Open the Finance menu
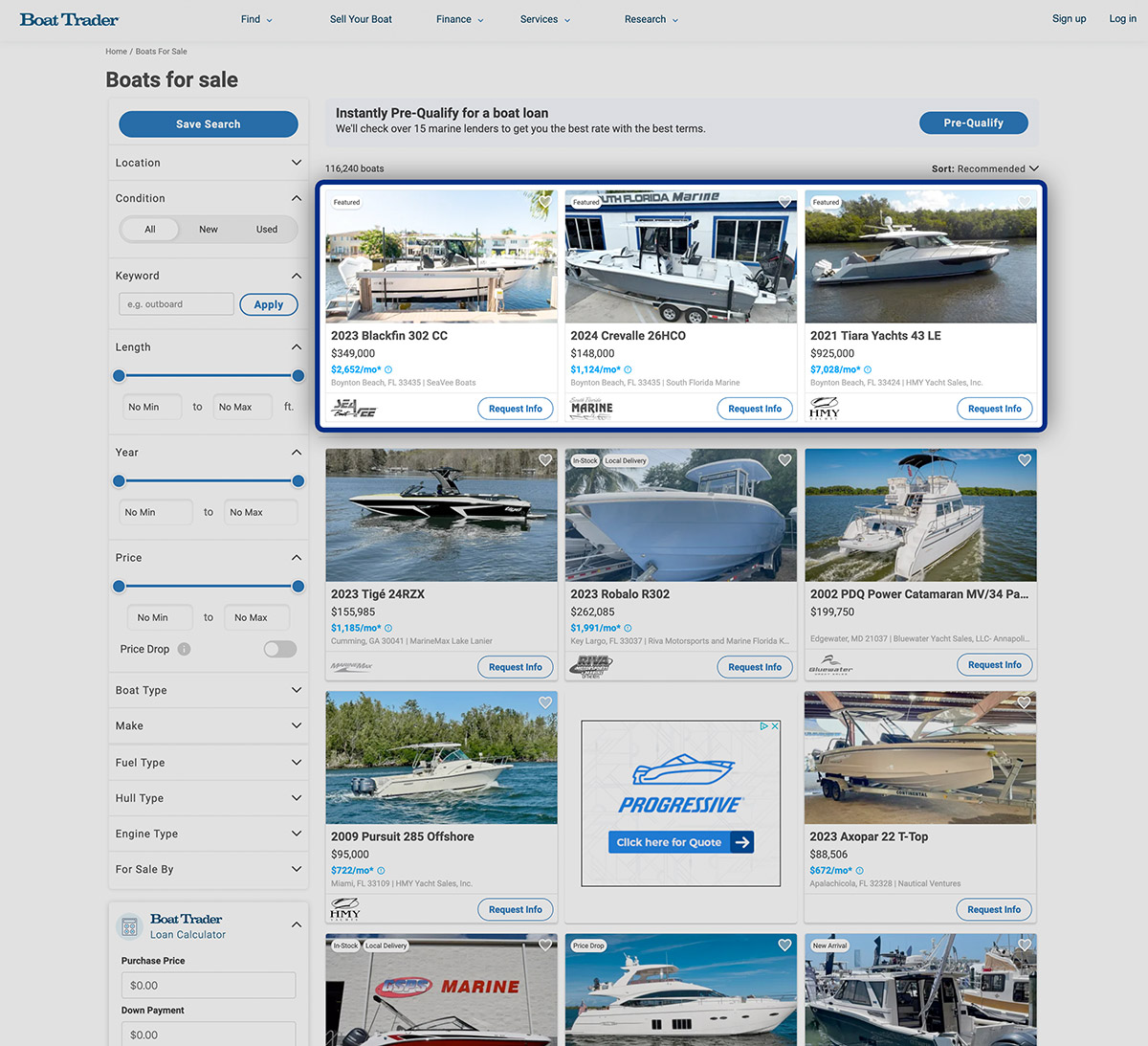 tap(460, 19)
